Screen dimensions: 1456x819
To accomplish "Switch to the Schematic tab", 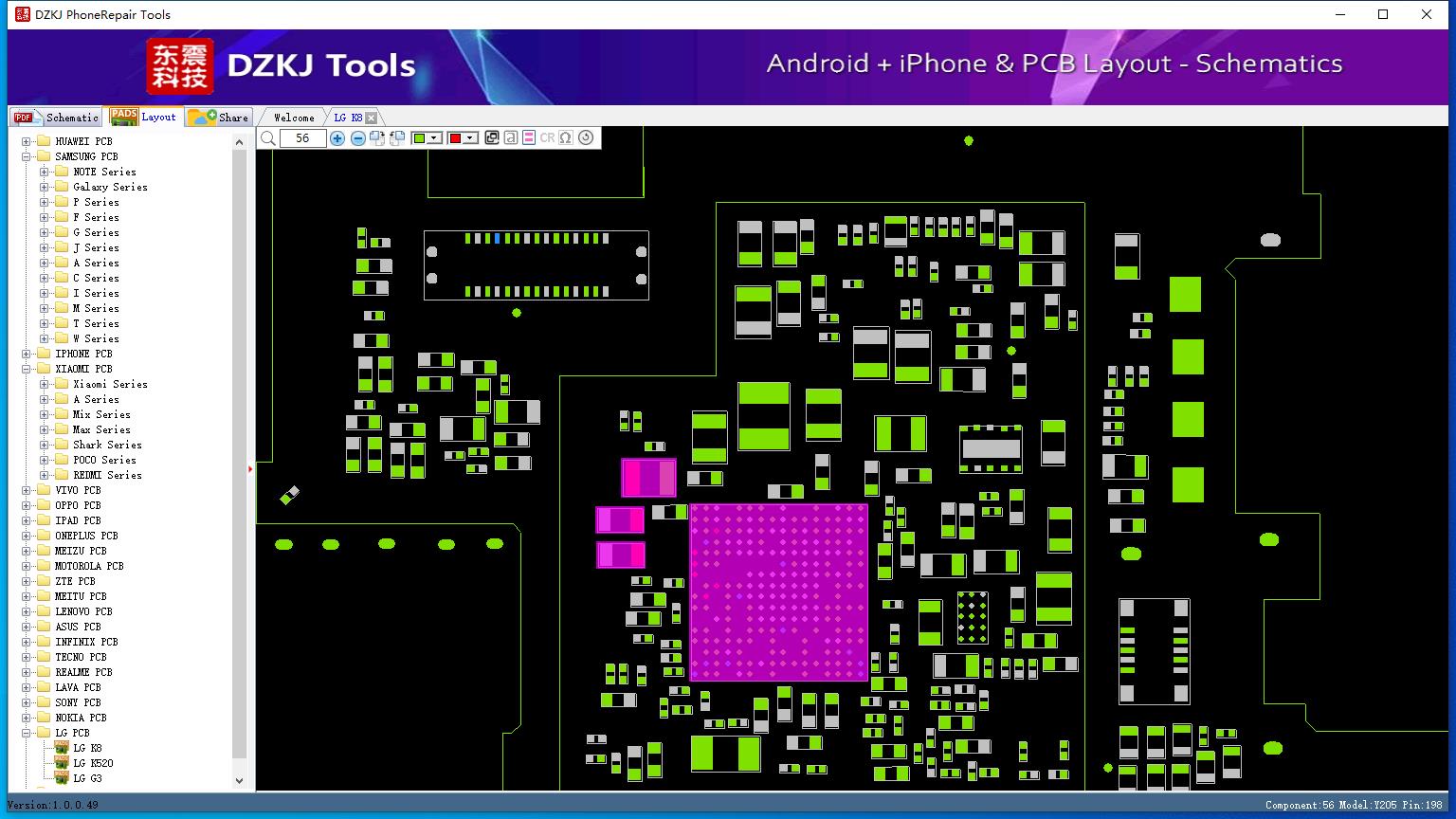I will click(57, 117).
